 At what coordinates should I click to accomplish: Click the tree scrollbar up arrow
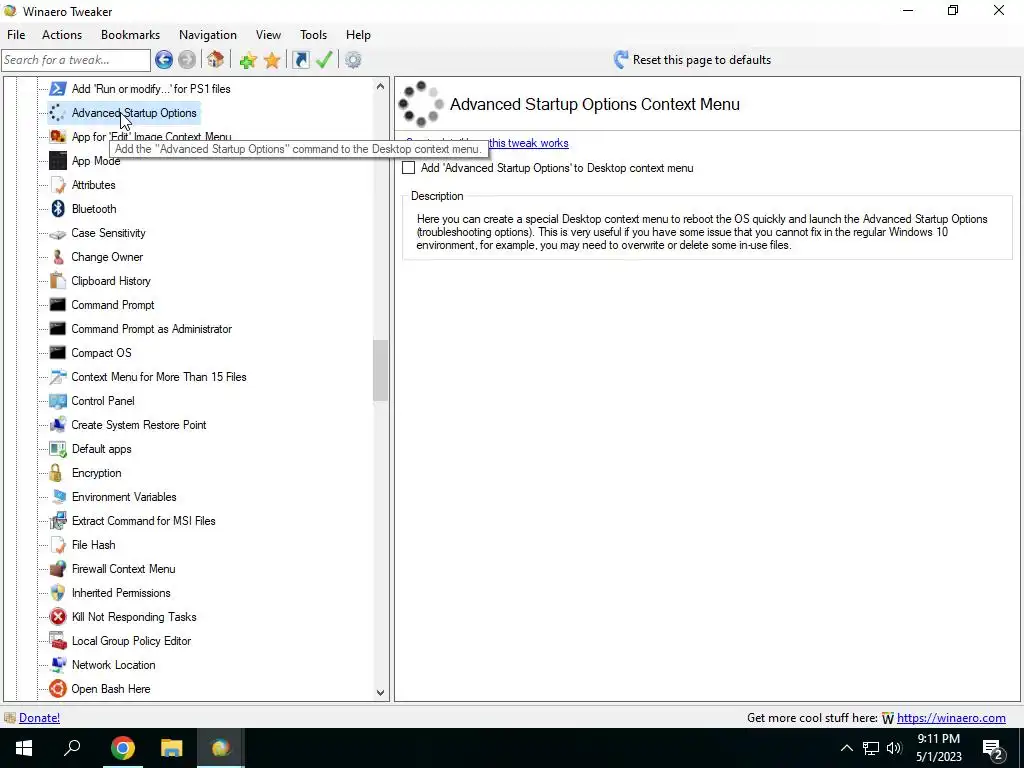point(381,86)
